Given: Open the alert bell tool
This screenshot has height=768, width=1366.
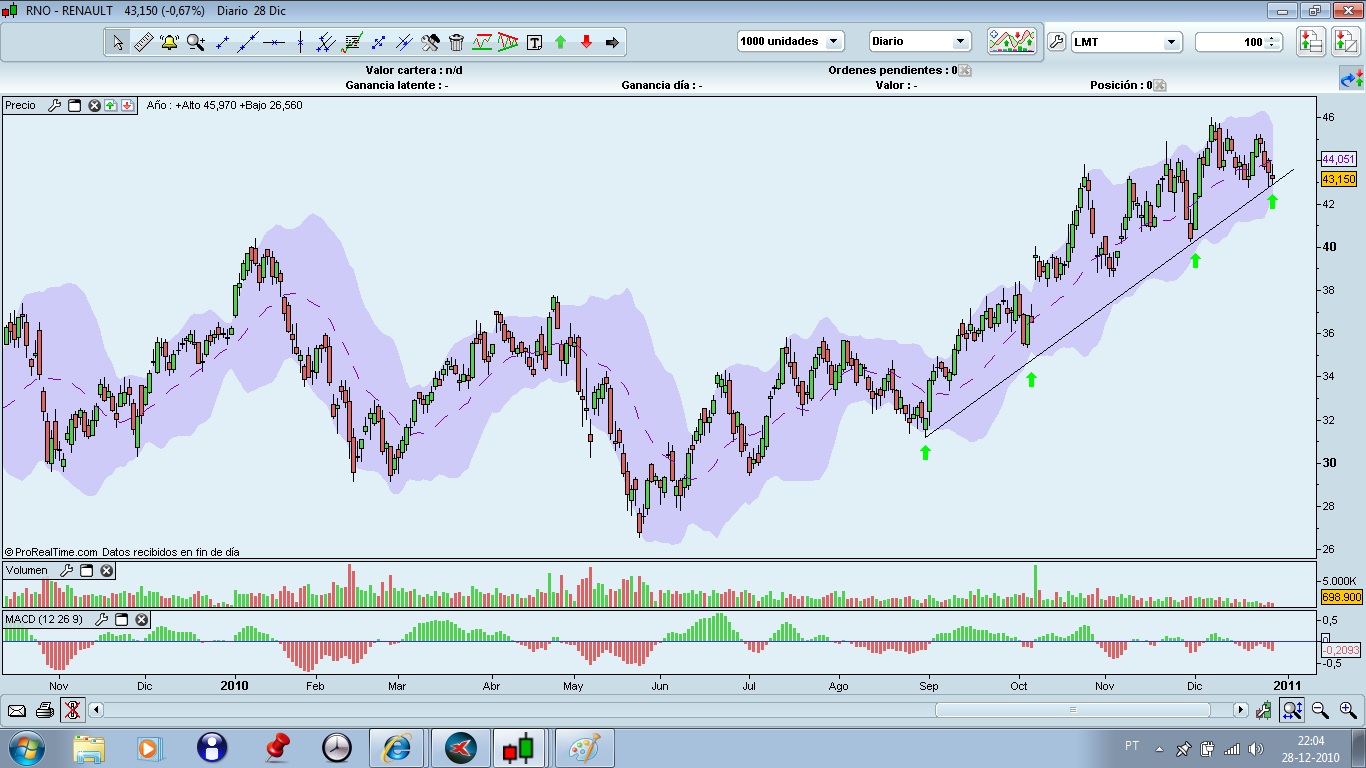Looking at the screenshot, I should pos(169,42).
